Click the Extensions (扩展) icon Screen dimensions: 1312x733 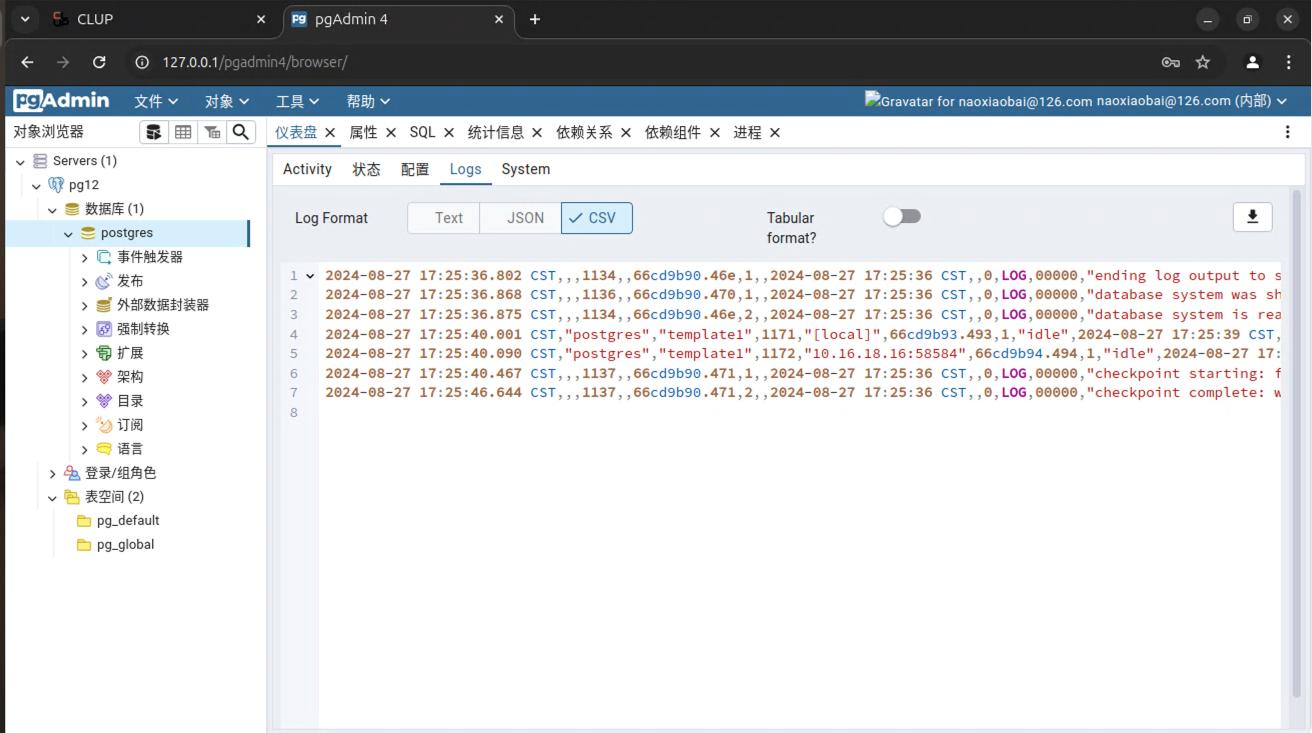(x=104, y=353)
